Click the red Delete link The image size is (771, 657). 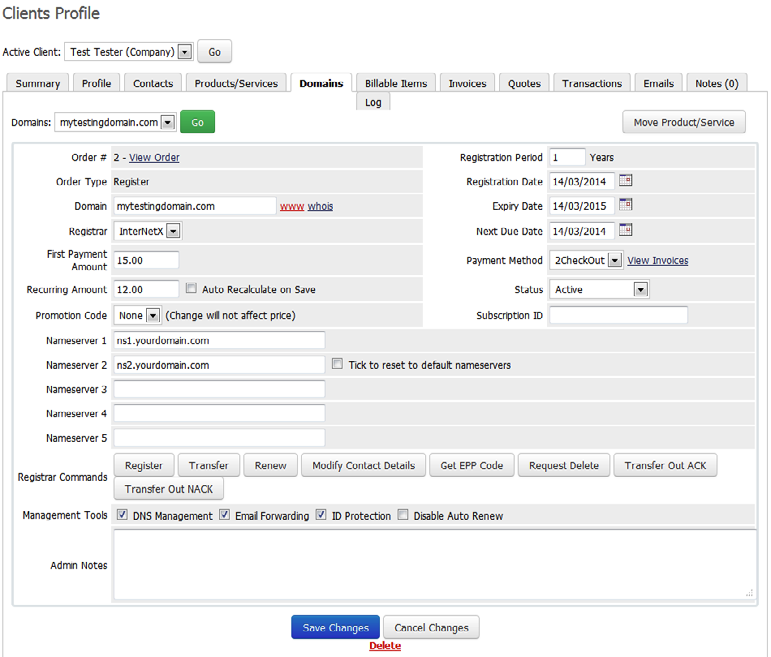(x=385, y=646)
